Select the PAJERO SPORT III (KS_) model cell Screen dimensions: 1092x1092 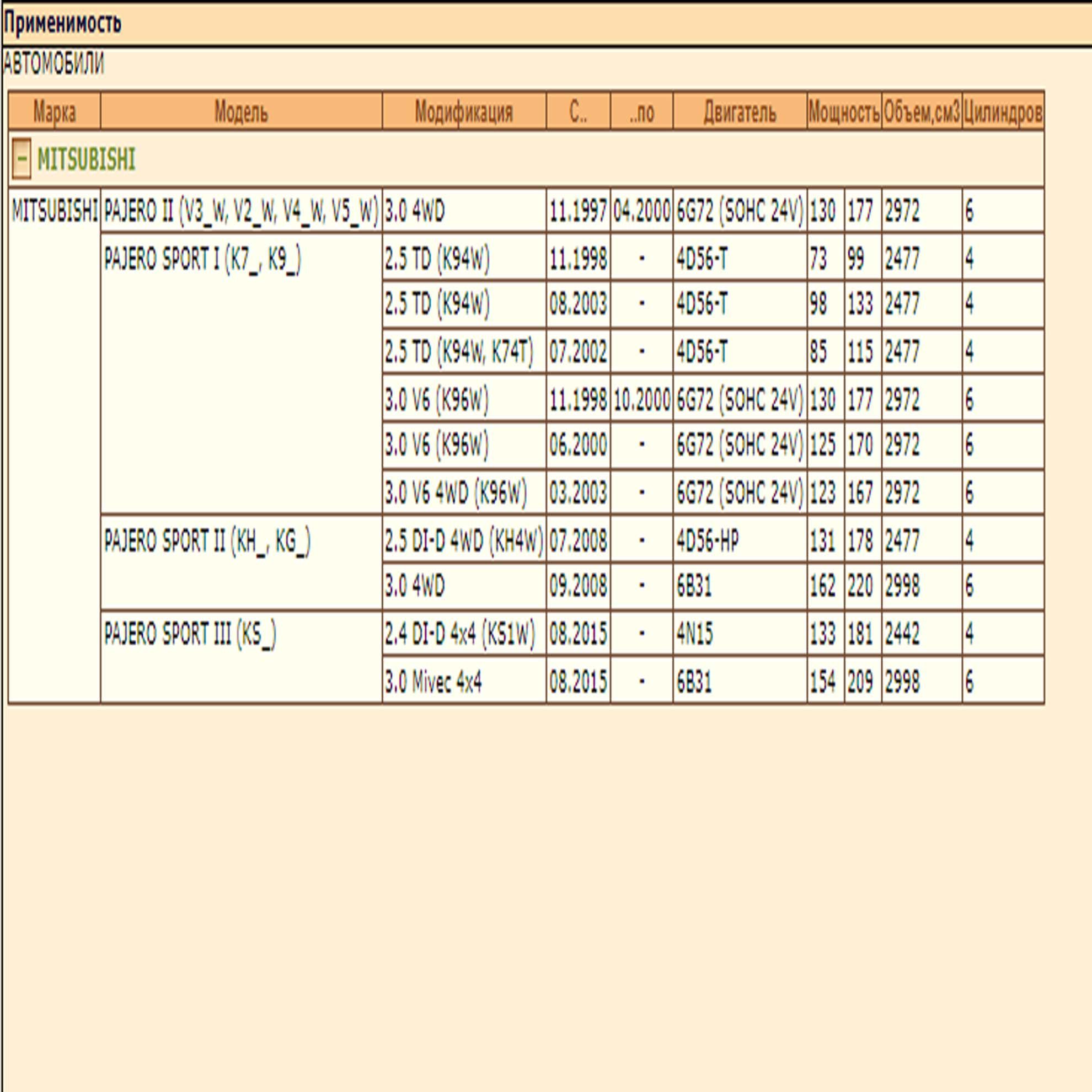(242, 657)
